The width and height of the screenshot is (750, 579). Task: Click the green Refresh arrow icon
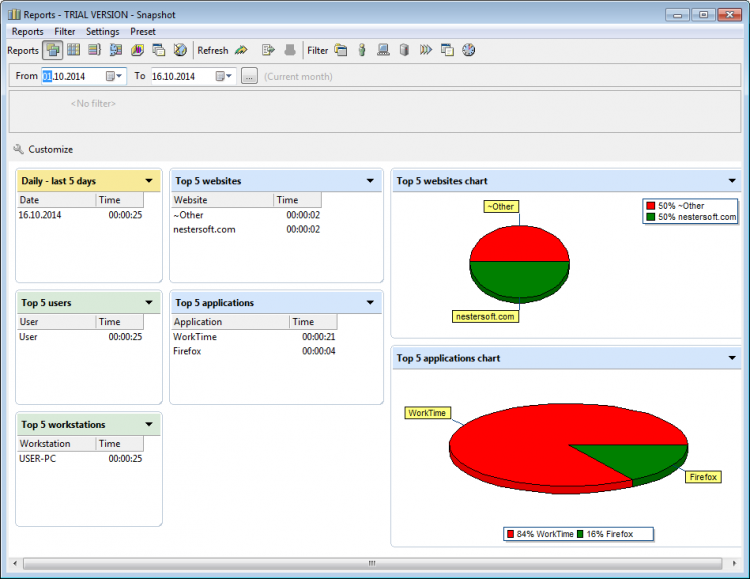[x=241, y=50]
